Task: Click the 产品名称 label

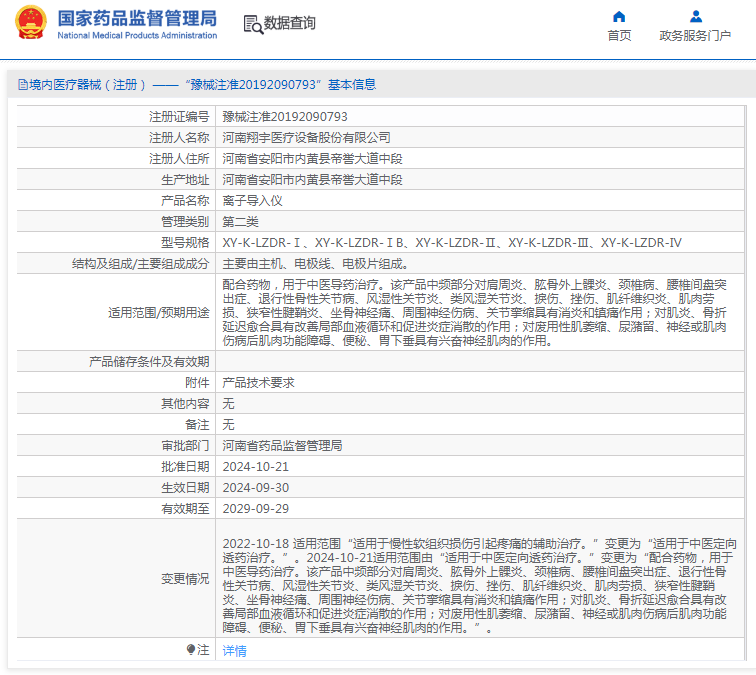Action: [185, 201]
